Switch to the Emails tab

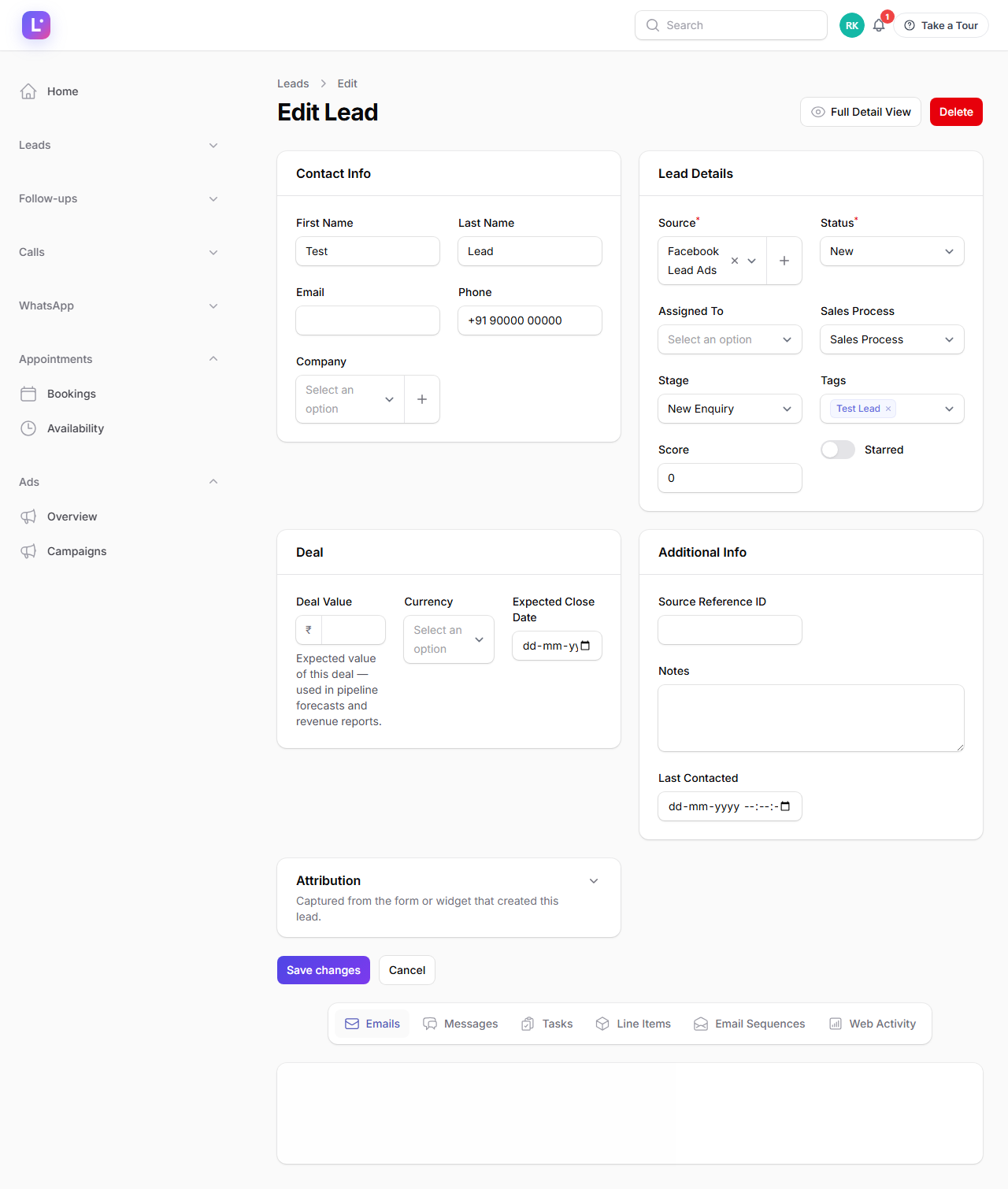pos(372,1024)
